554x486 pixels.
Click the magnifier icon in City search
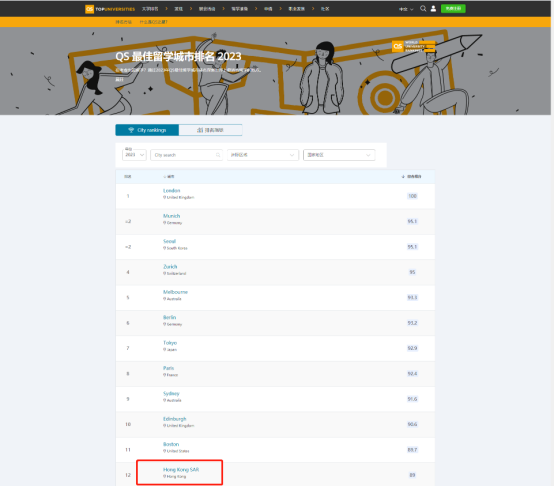pos(218,155)
